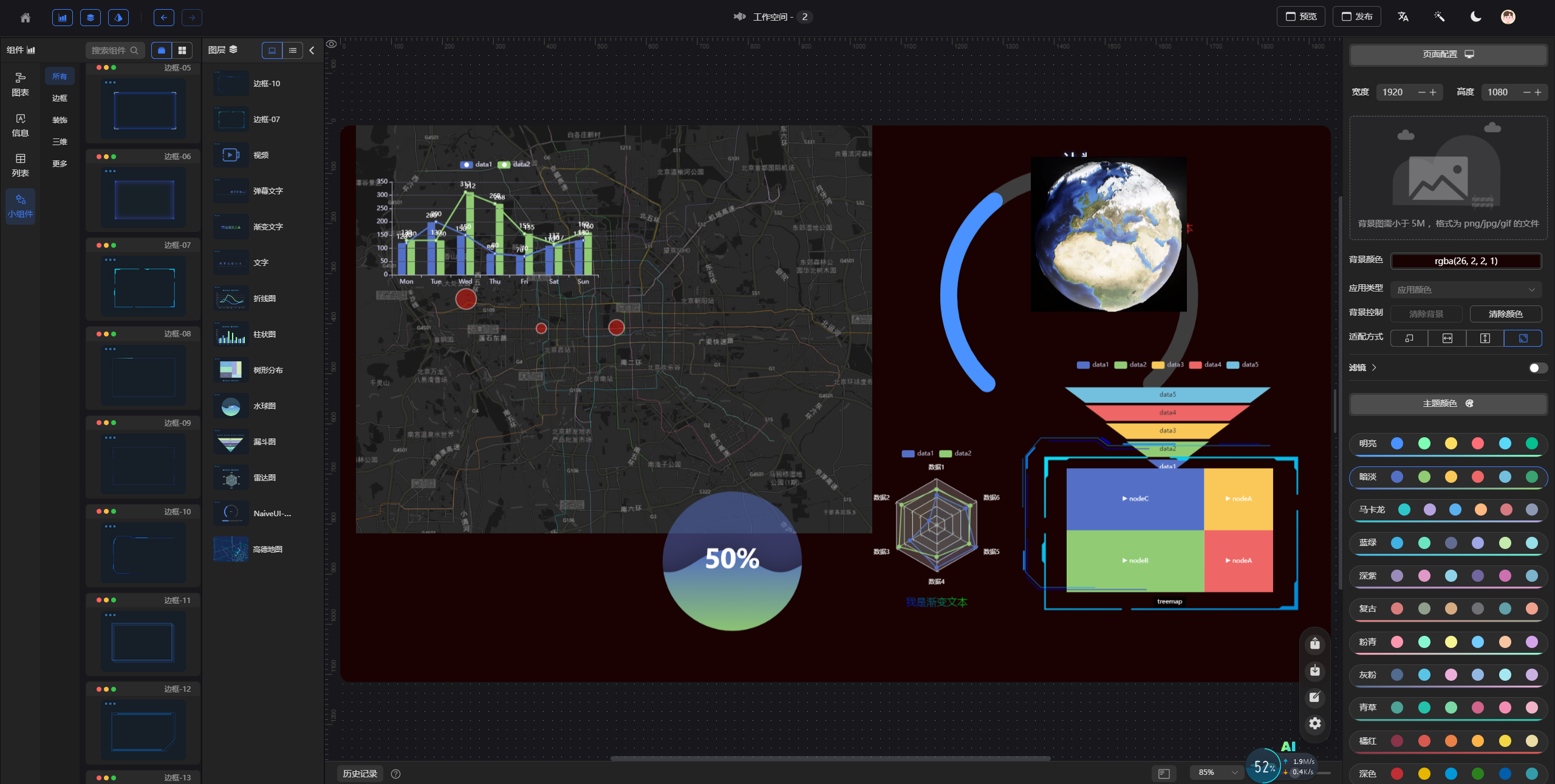Open the 信息 category
The height and width of the screenshot is (784, 1555).
coord(20,125)
